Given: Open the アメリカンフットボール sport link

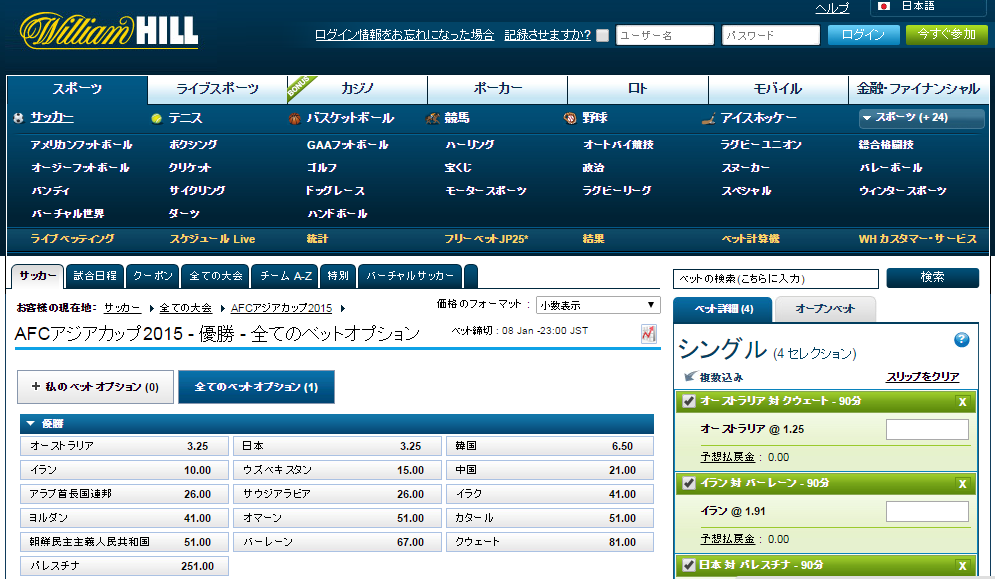Looking at the screenshot, I should tap(82, 145).
